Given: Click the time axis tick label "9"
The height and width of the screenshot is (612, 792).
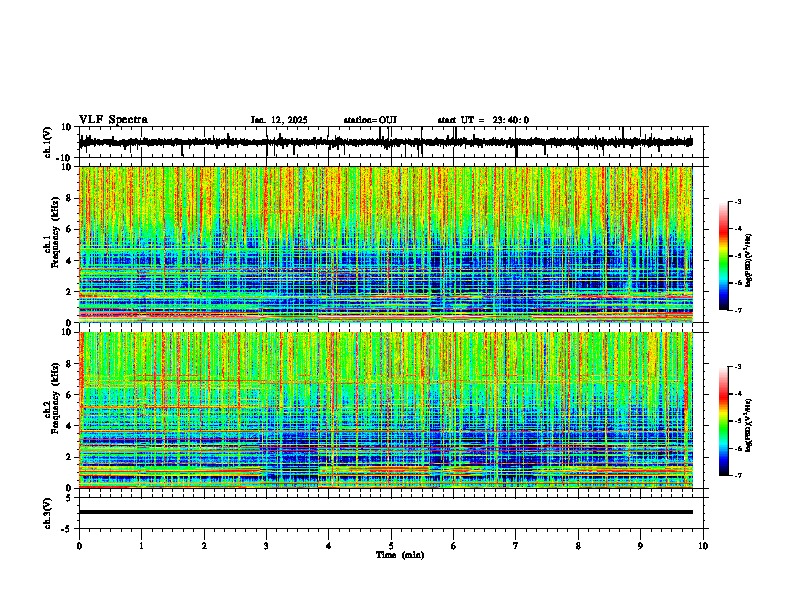Looking at the screenshot, I should (x=640, y=546).
